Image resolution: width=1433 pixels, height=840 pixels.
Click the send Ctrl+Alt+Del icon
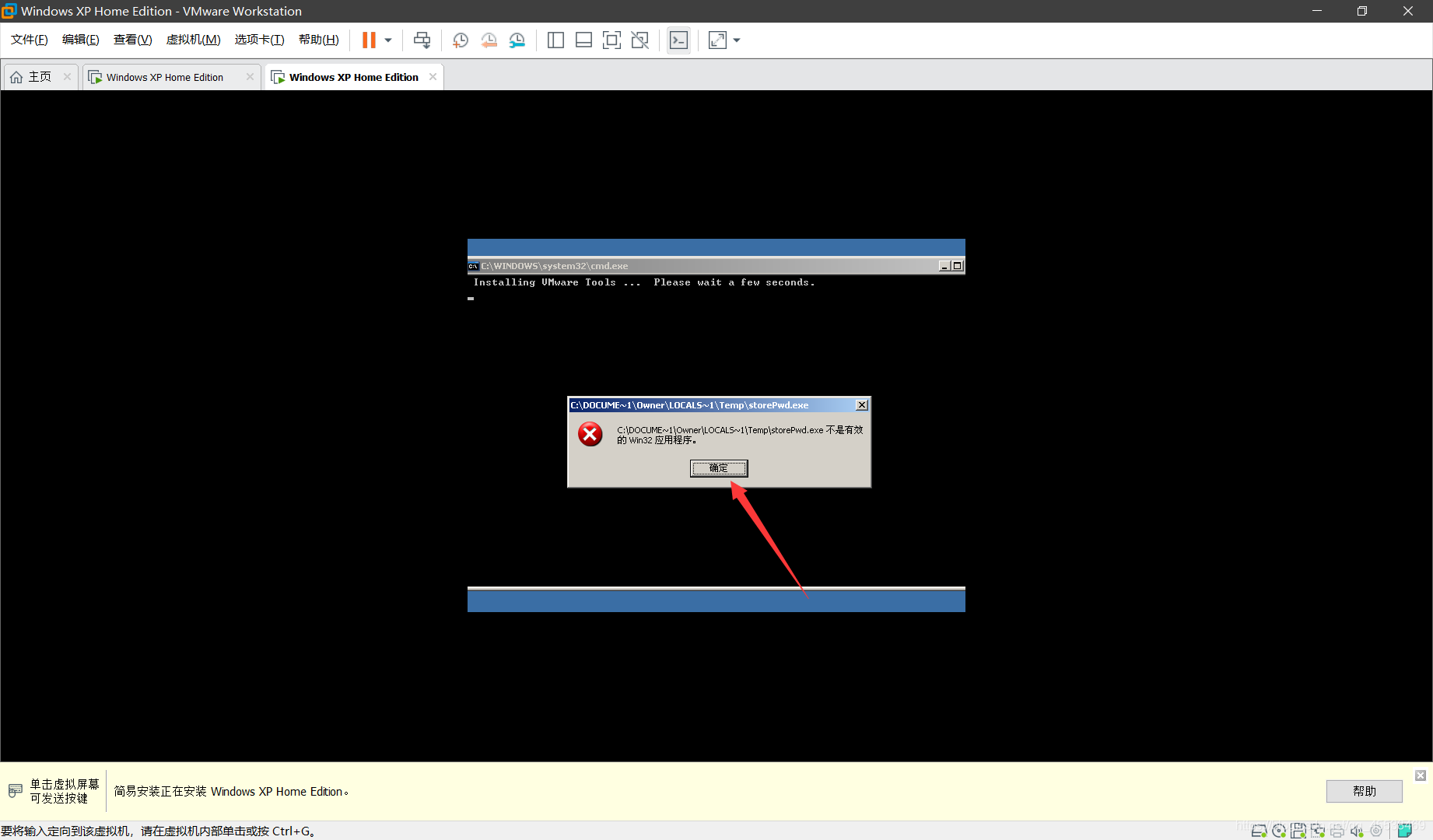pos(422,40)
